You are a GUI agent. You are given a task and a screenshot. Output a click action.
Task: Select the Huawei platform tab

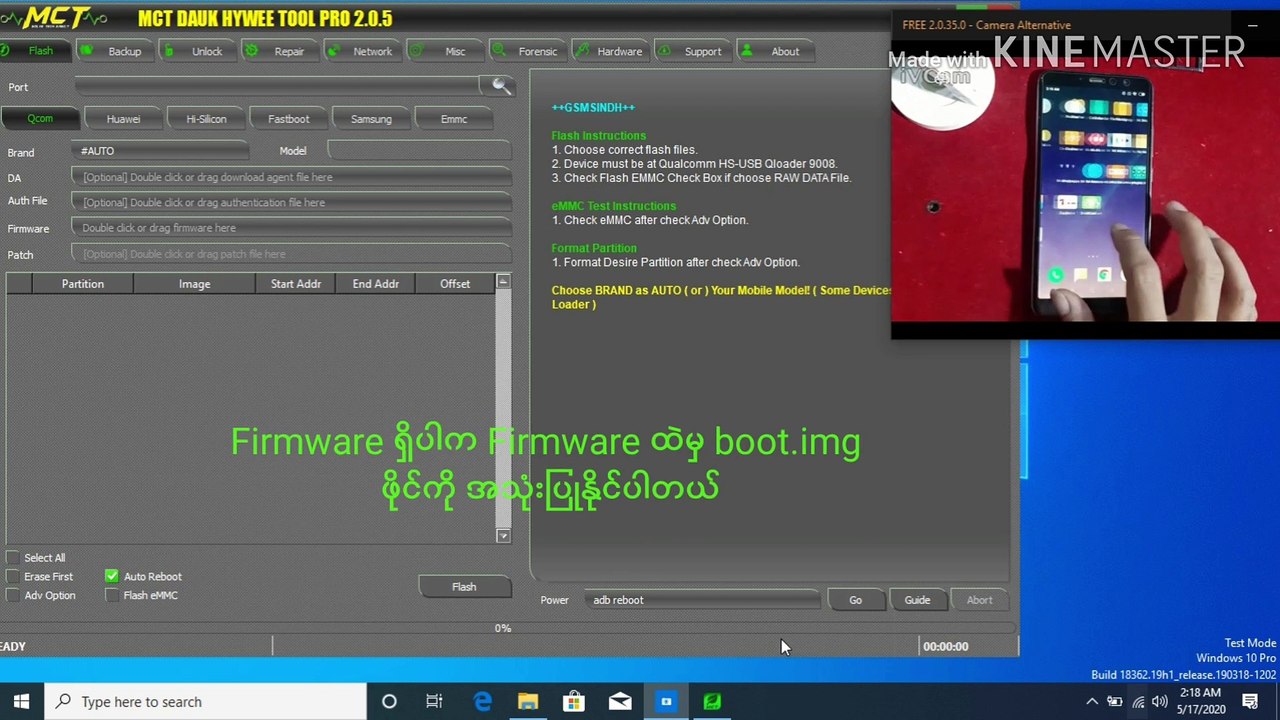pos(123,119)
